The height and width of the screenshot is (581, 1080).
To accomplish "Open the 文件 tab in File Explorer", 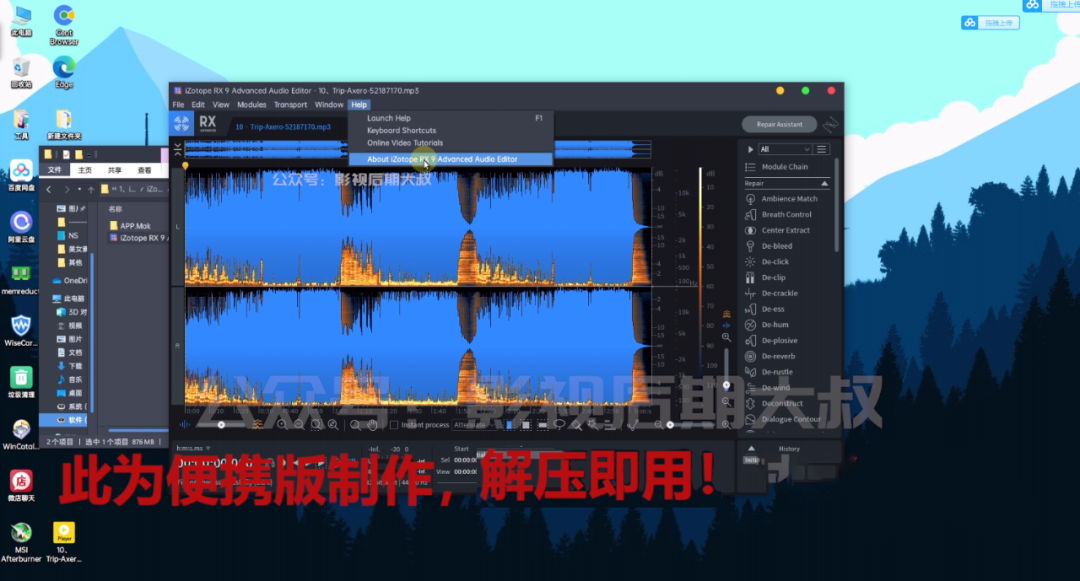I will [x=54, y=169].
